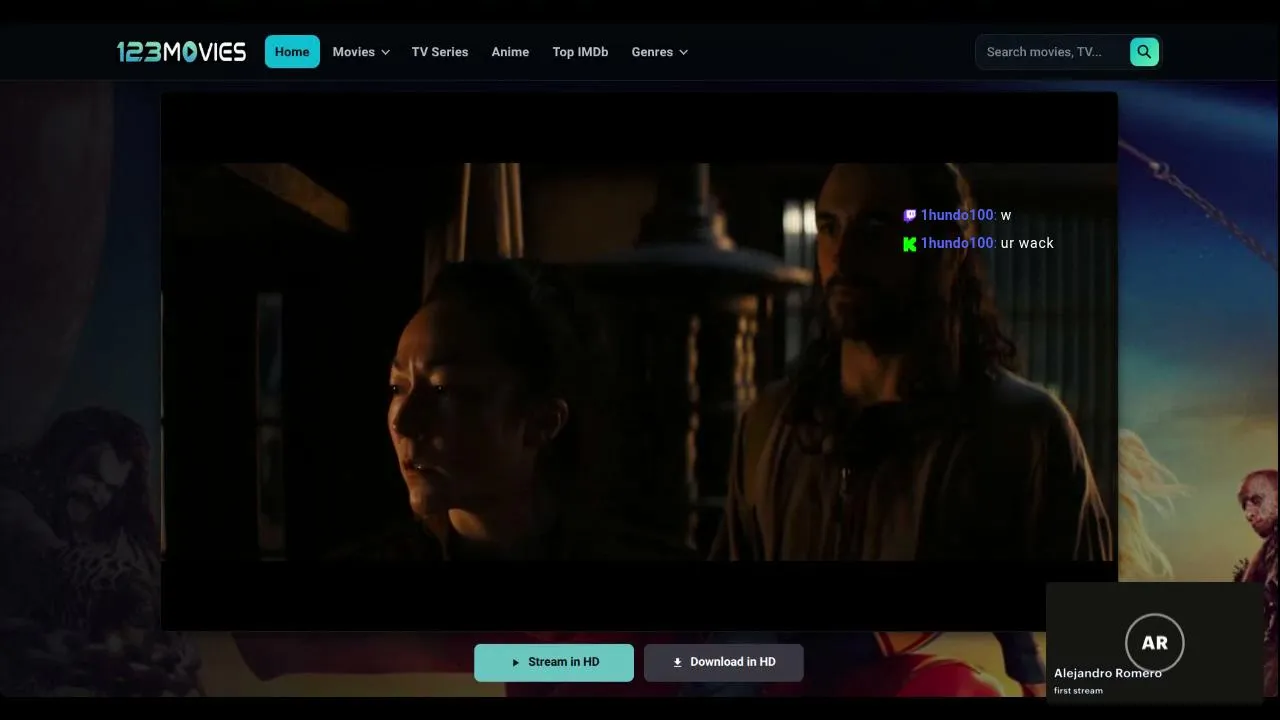The image size is (1280, 720).
Task: Expand the Movies dropdown menu
Action: coord(361,52)
